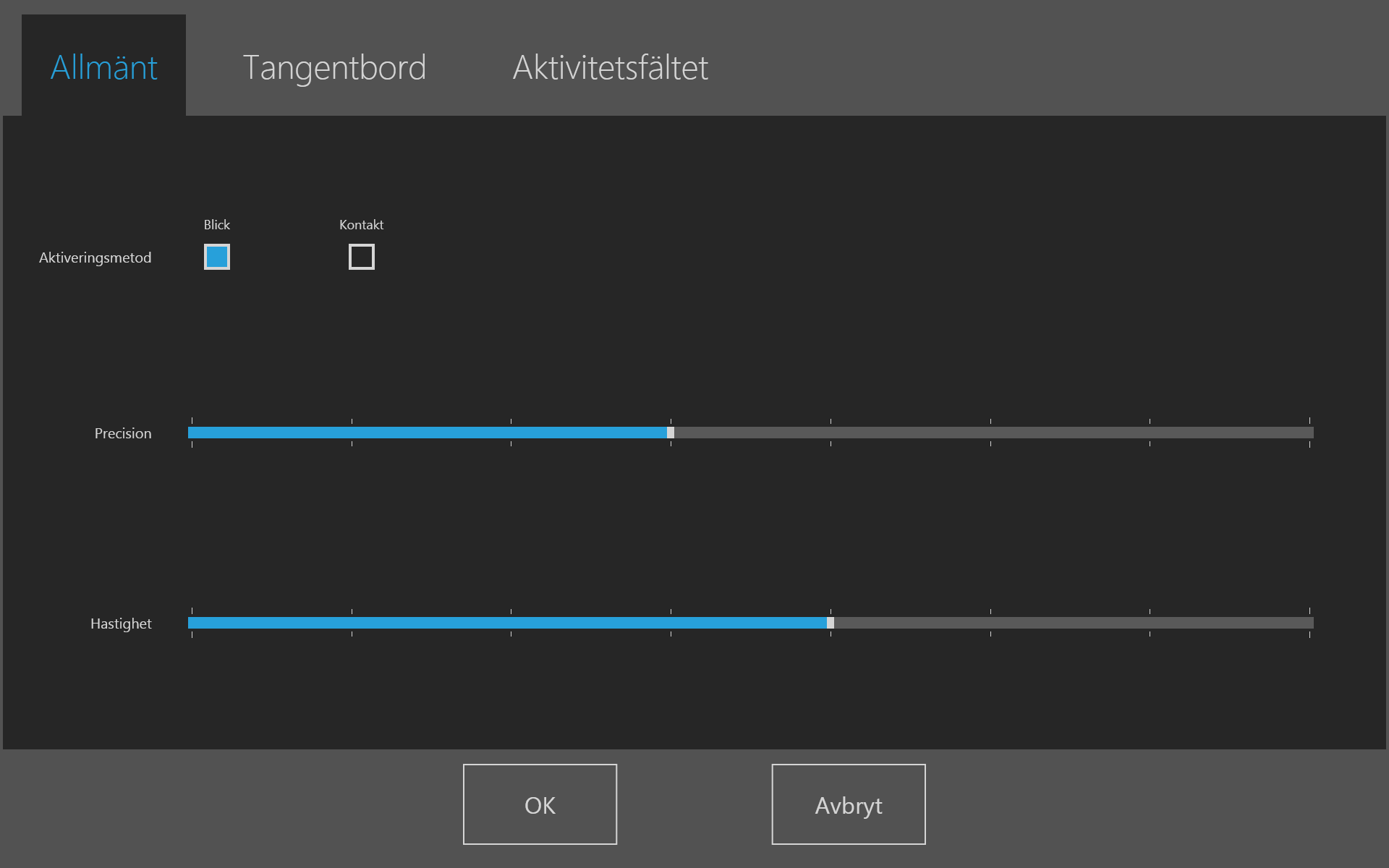Click the Aktiveringsmetod label area

pyautogui.click(x=94, y=259)
